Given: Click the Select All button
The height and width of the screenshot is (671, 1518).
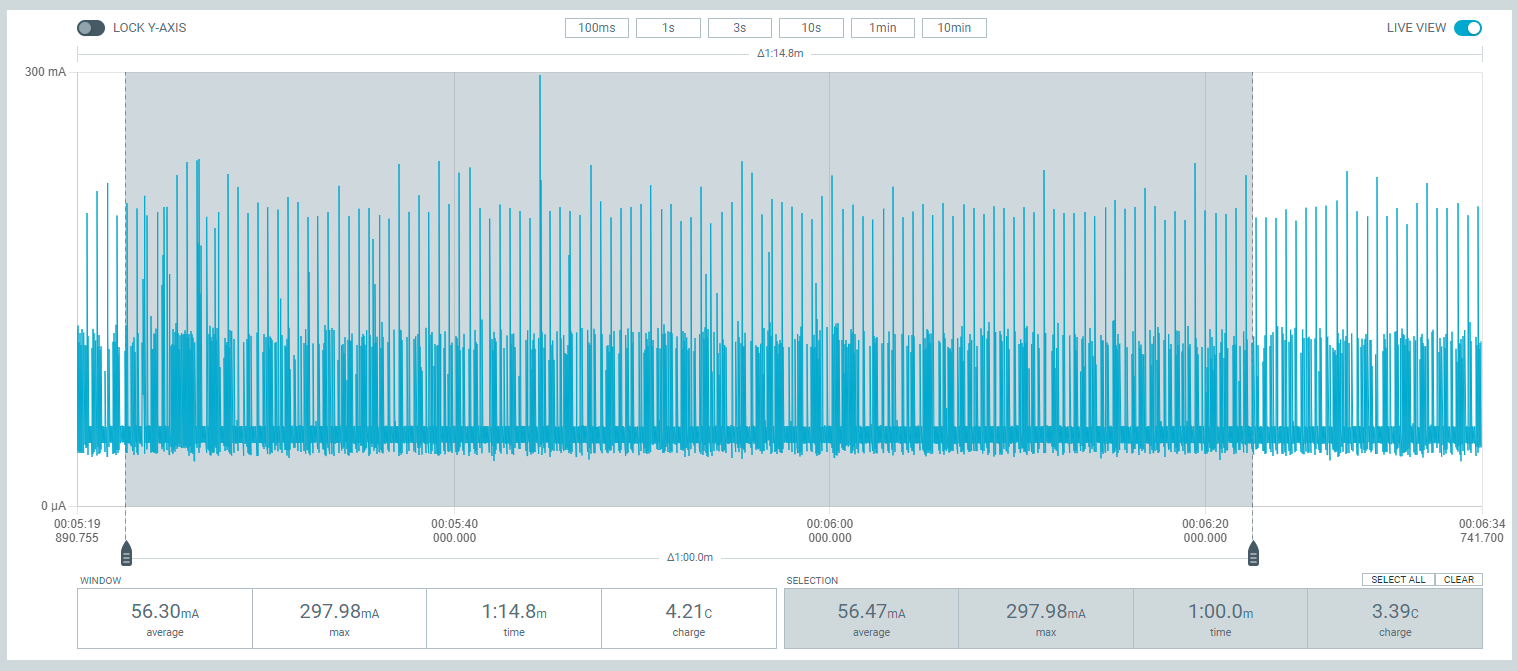Looking at the screenshot, I should (1398, 580).
